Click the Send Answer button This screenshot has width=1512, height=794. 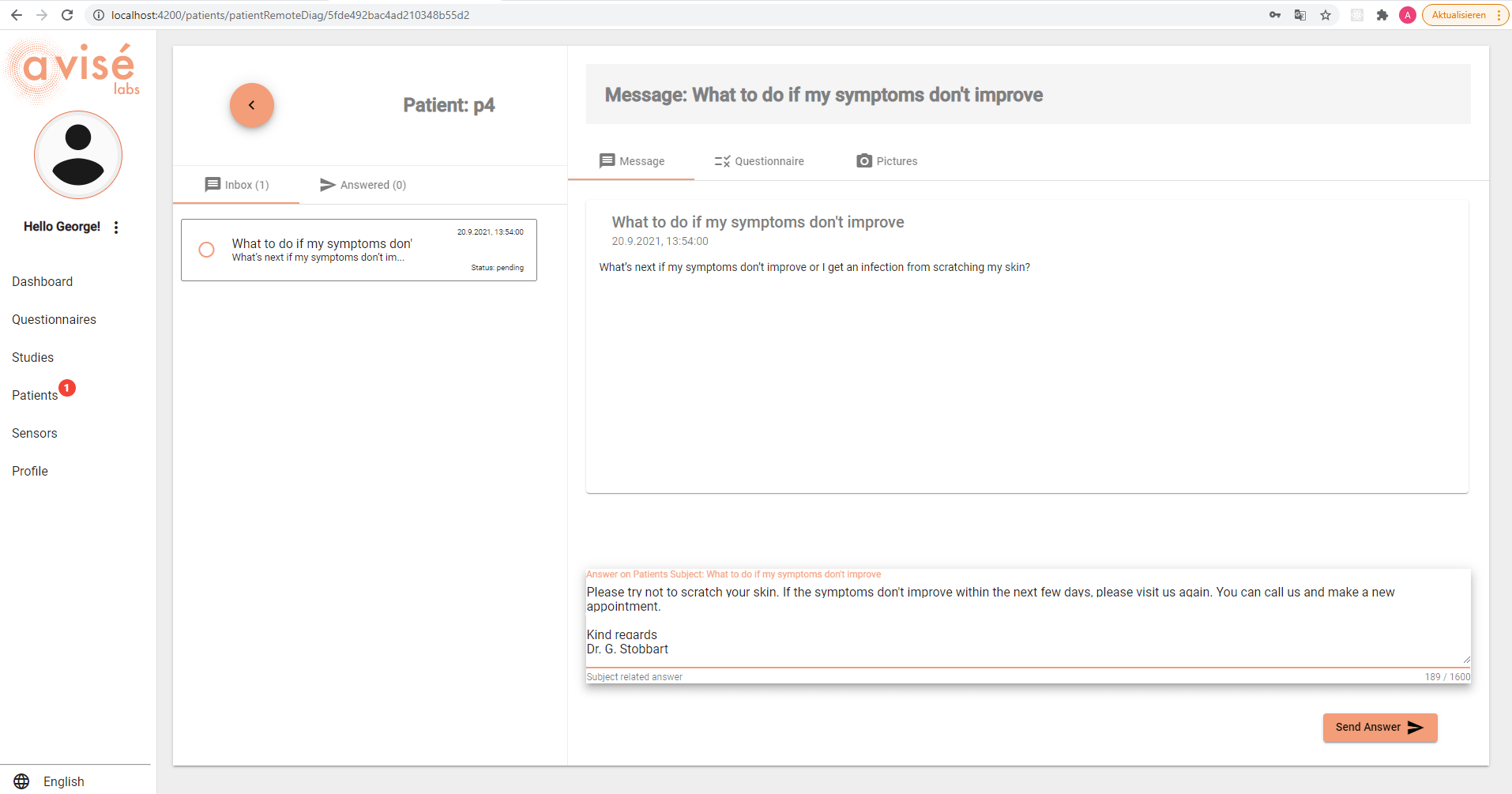click(1380, 728)
